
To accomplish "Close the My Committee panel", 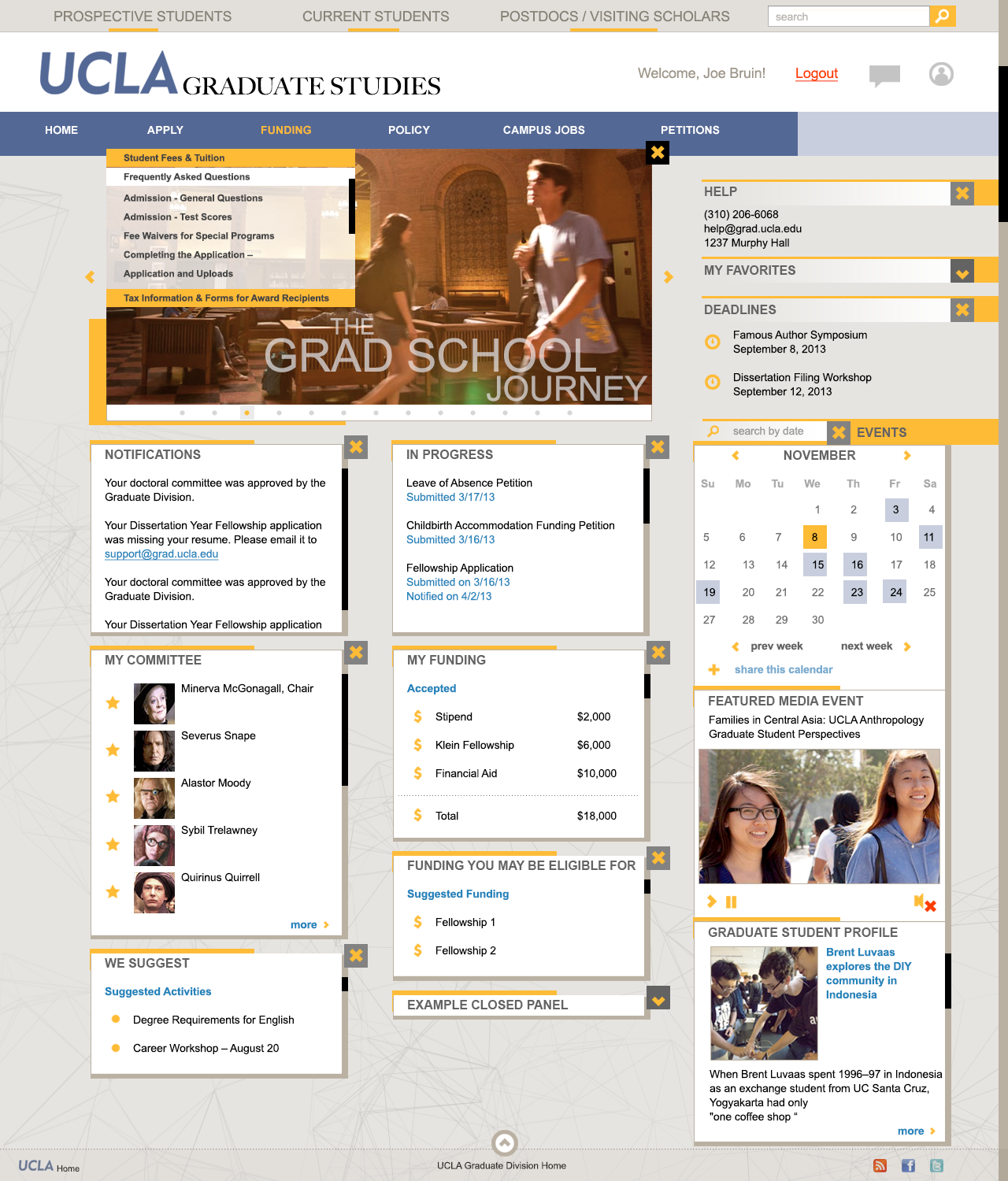I will pos(356,653).
